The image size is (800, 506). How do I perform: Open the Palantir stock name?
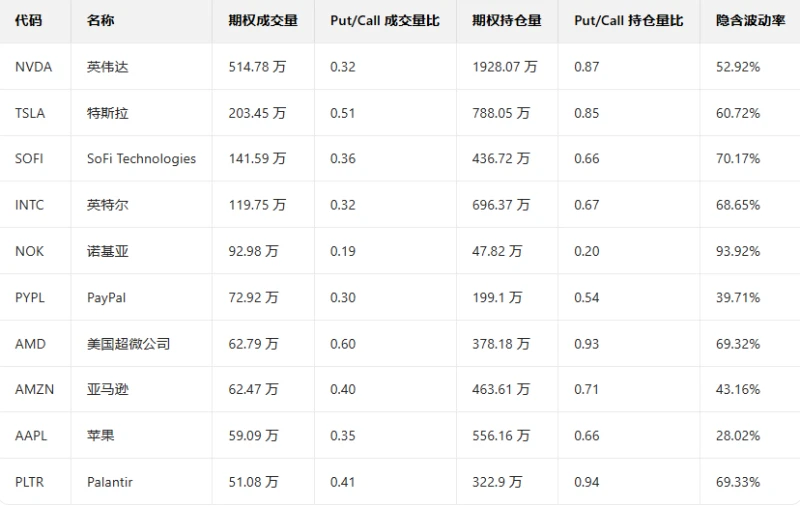pyautogui.click(x=109, y=482)
